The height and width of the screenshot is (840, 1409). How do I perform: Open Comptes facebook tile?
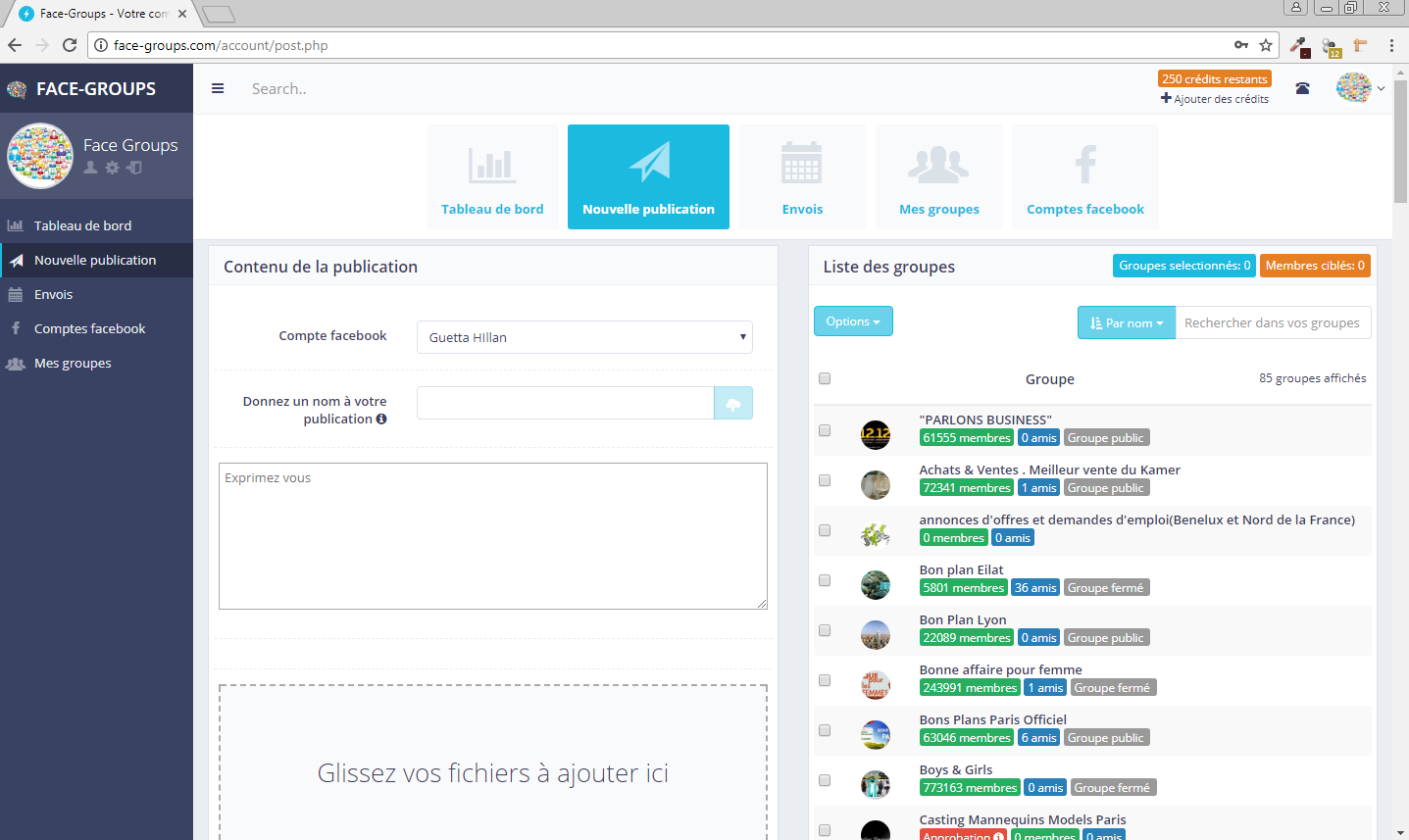tap(1084, 177)
